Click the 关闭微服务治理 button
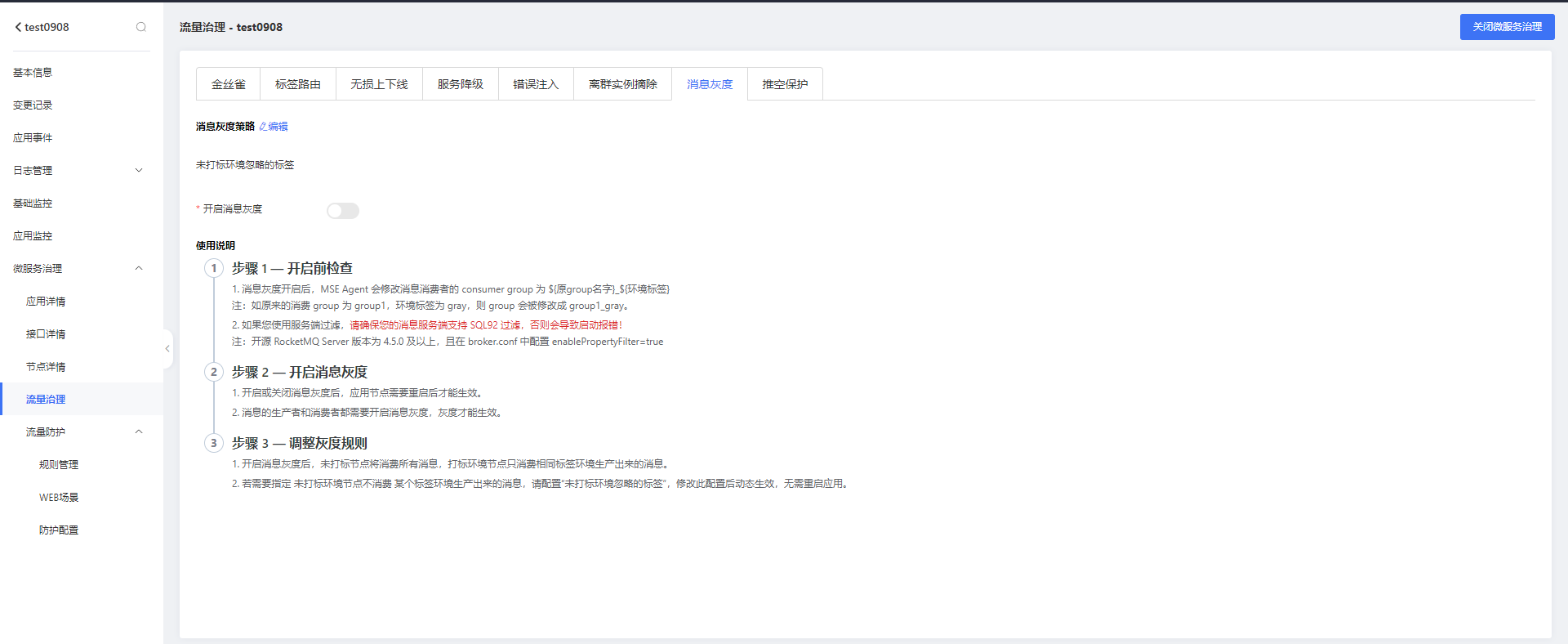 click(x=1507, y=27)
